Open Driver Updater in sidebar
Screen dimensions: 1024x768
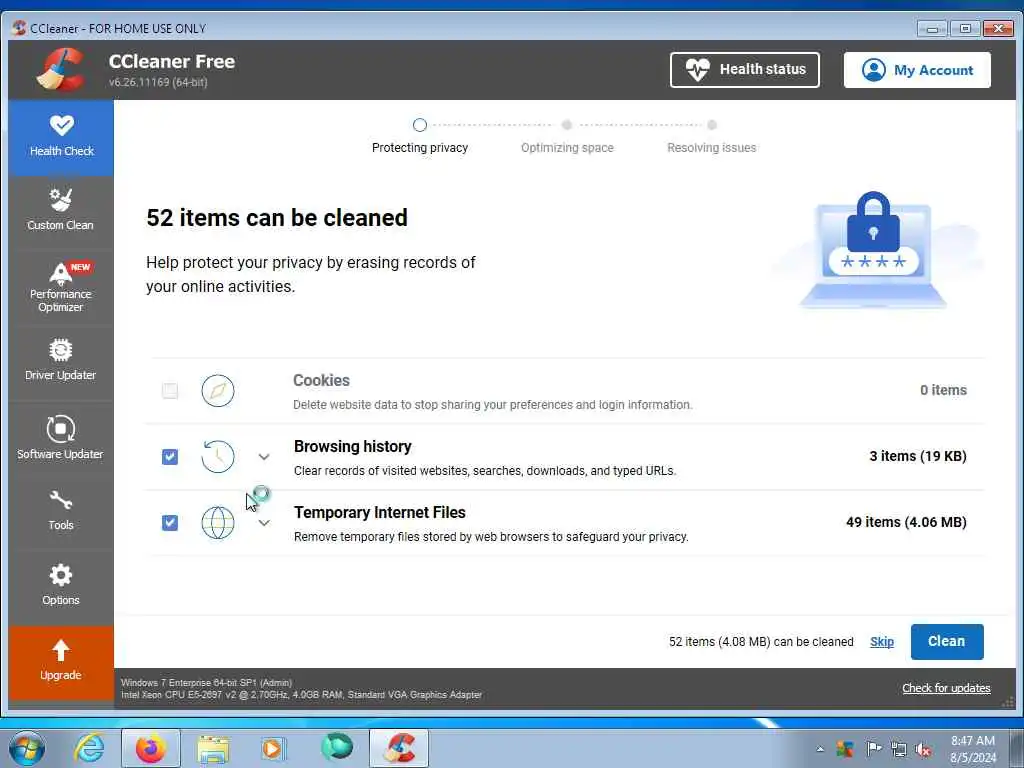(x=61, y=360)
